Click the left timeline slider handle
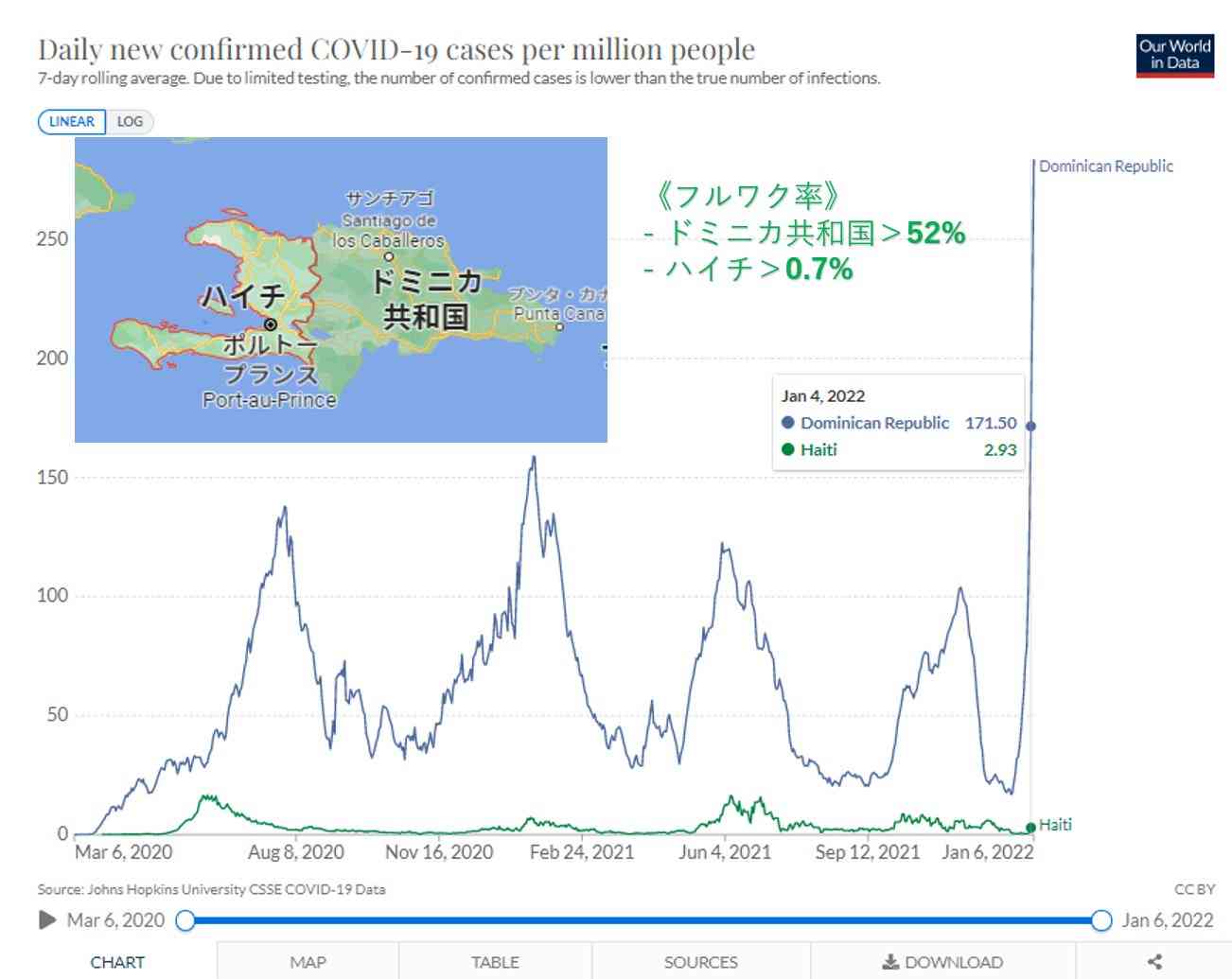Image resolution: width=1232 pixels, height=979 pixels. pos(185,920)
